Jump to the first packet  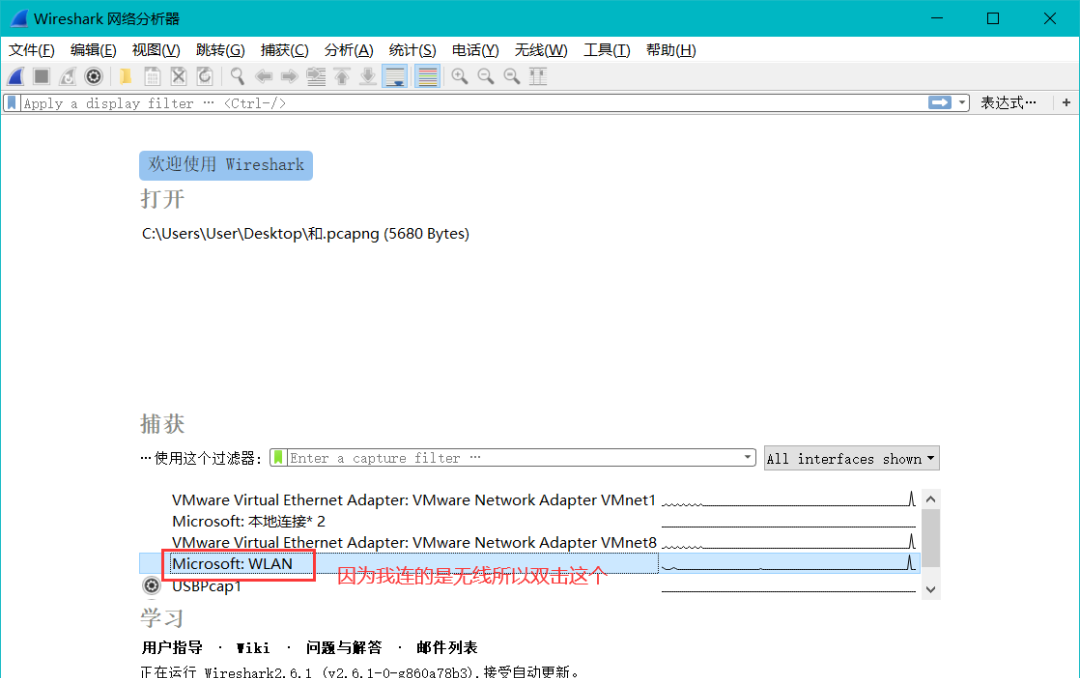tap(342, 76)
